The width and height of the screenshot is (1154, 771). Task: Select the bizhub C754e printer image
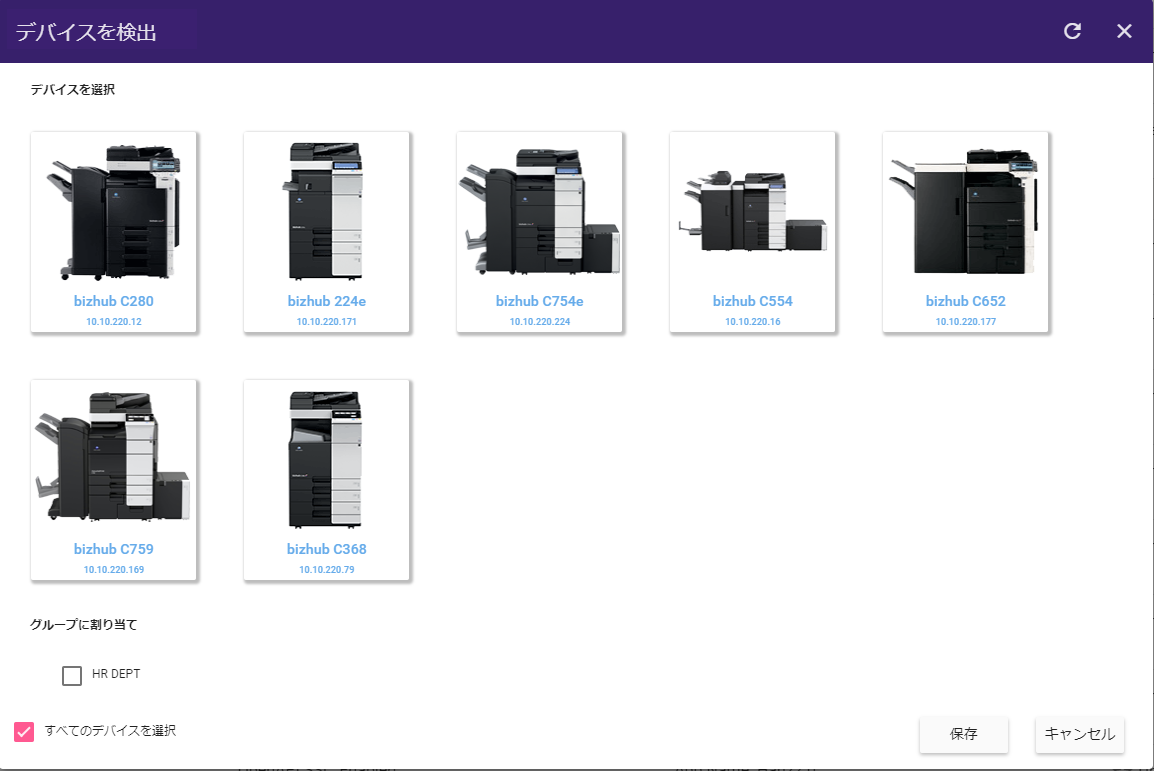[539, 211]
